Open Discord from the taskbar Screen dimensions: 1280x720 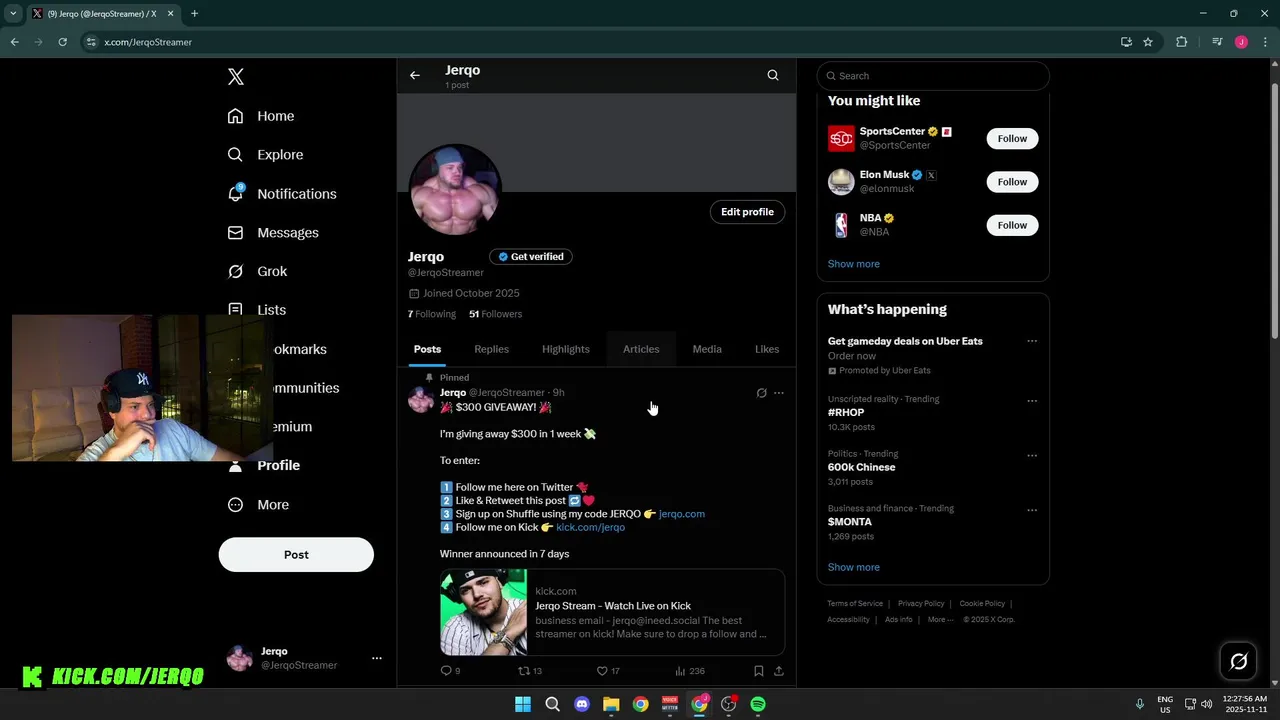tap(582, 705)
